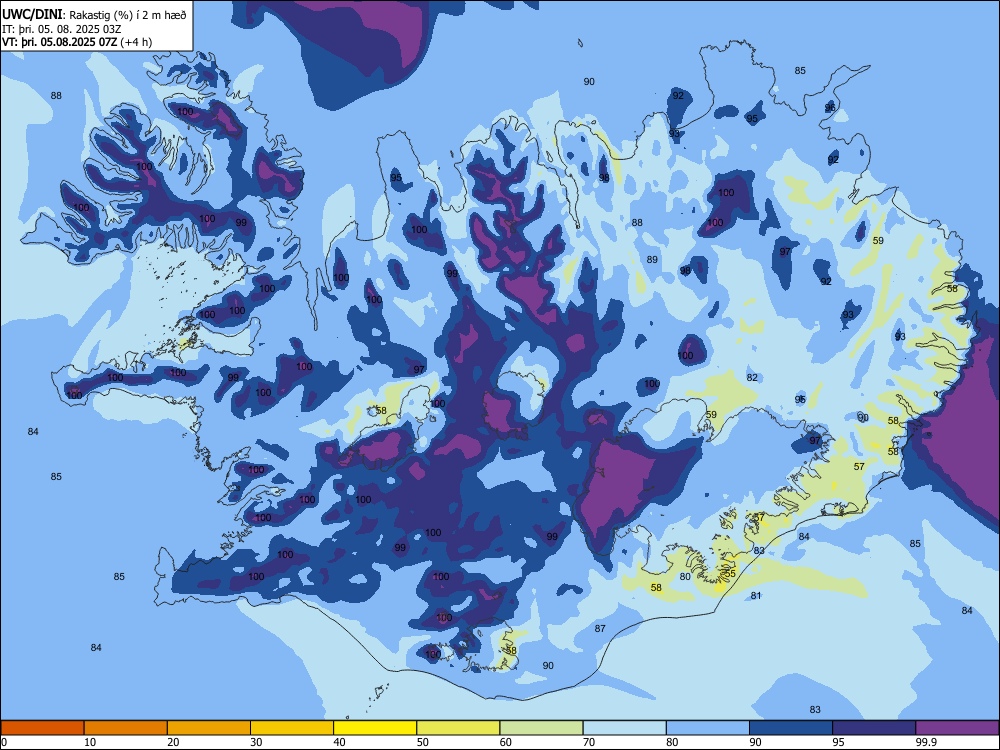Select the "89" humidity value on the map
The image size is (1000, 750).
[652, 260]
